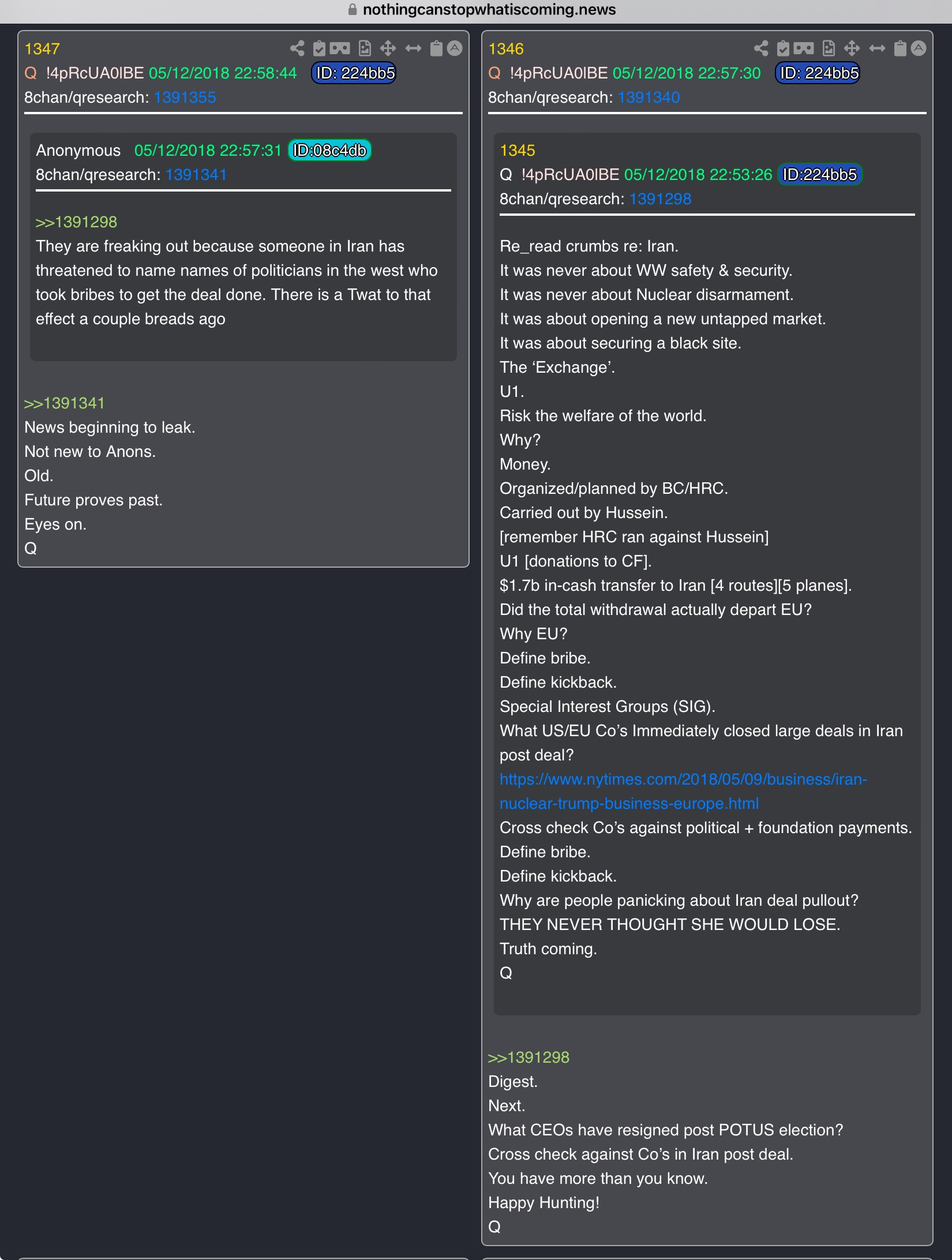Click the circled A icon on post 1347

click(x=455, y=48)
